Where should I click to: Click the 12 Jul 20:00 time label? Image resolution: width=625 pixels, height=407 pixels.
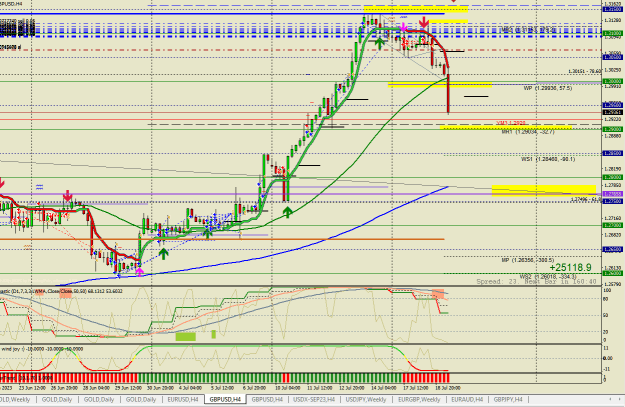pos(352,387)
